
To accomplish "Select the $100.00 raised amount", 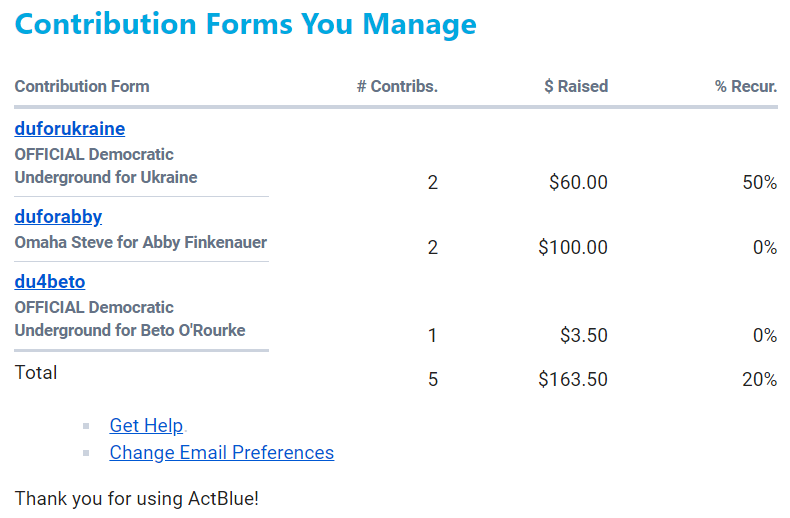I will (573, 247).
